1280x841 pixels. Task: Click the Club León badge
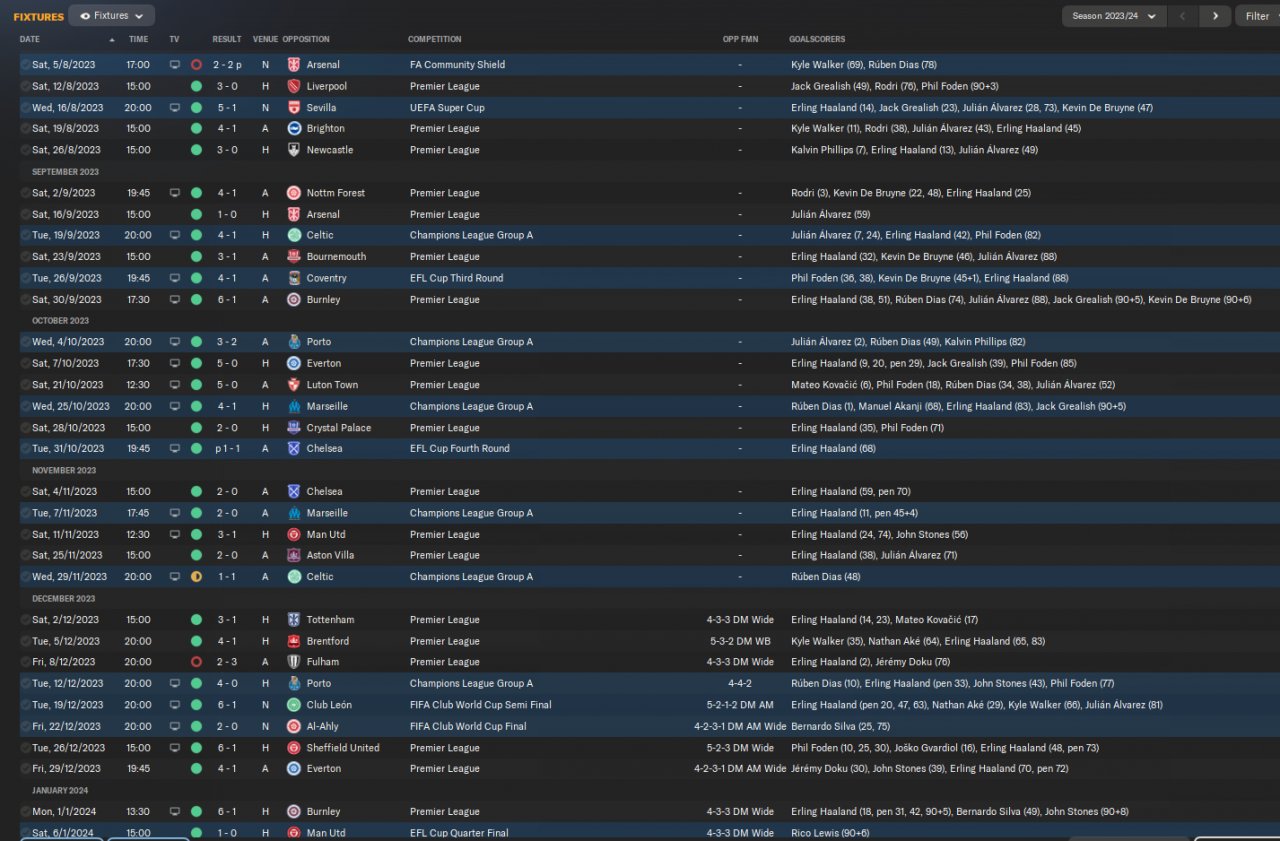(294, 705)
